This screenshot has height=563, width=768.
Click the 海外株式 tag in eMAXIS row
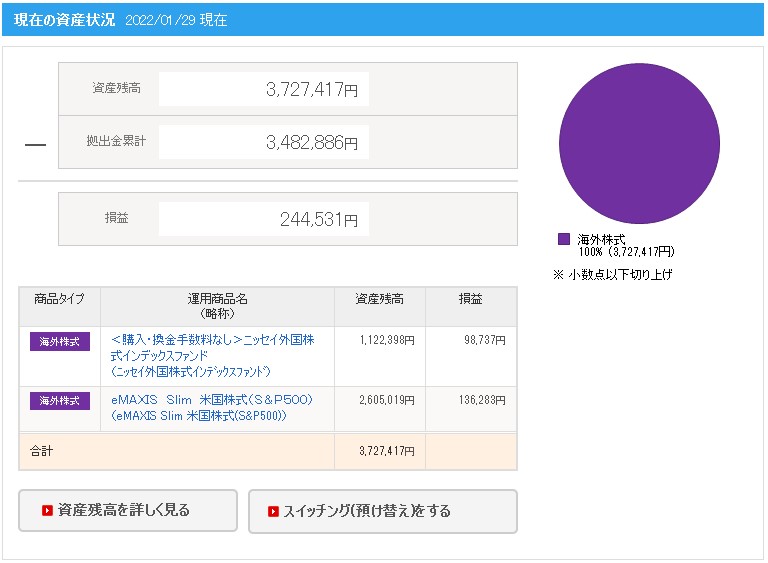click(60, 401)
